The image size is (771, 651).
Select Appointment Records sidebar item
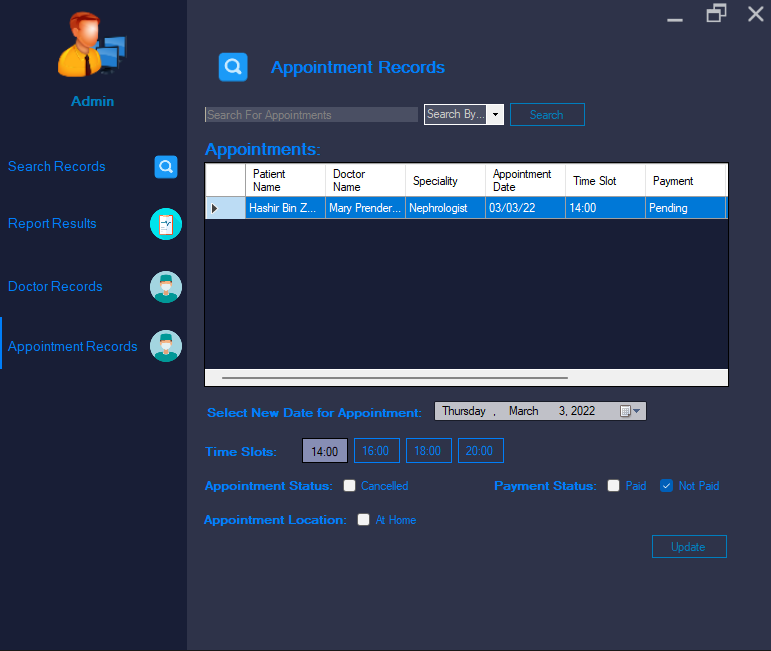pyautogui.click(x=73, y=347)
